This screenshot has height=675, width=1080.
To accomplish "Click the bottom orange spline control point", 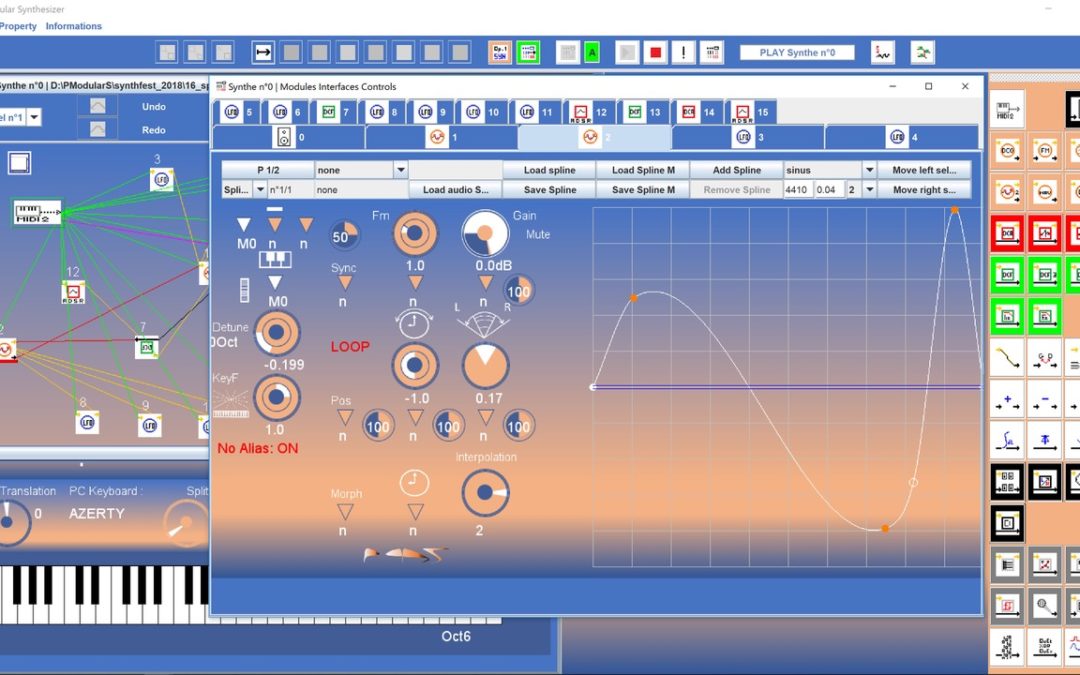I will [x=885, y=528].
